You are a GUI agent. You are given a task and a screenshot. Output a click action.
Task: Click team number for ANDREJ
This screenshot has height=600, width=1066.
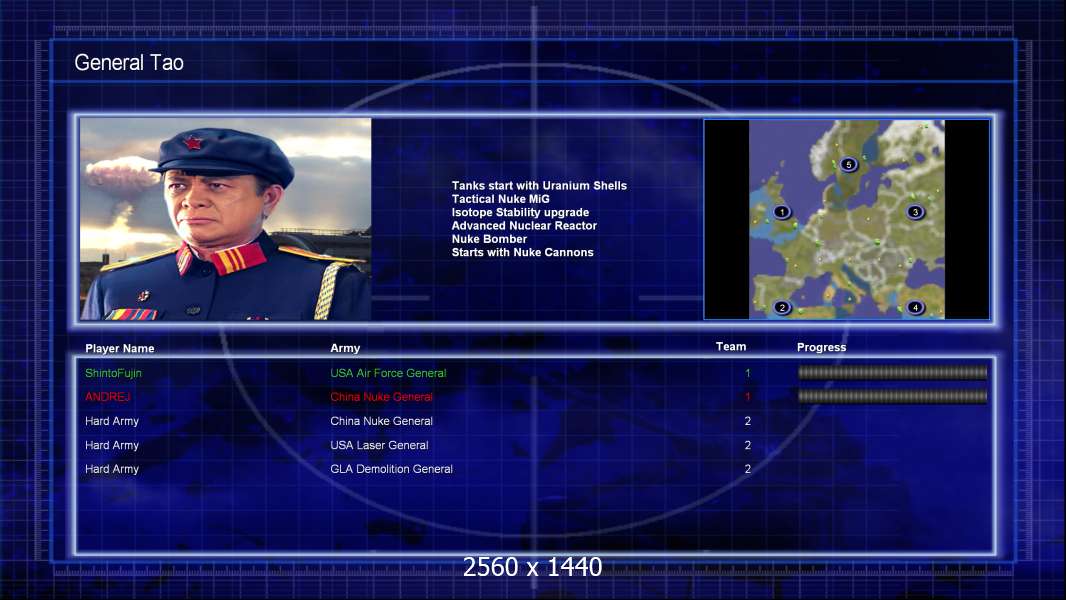pos(748,397)
